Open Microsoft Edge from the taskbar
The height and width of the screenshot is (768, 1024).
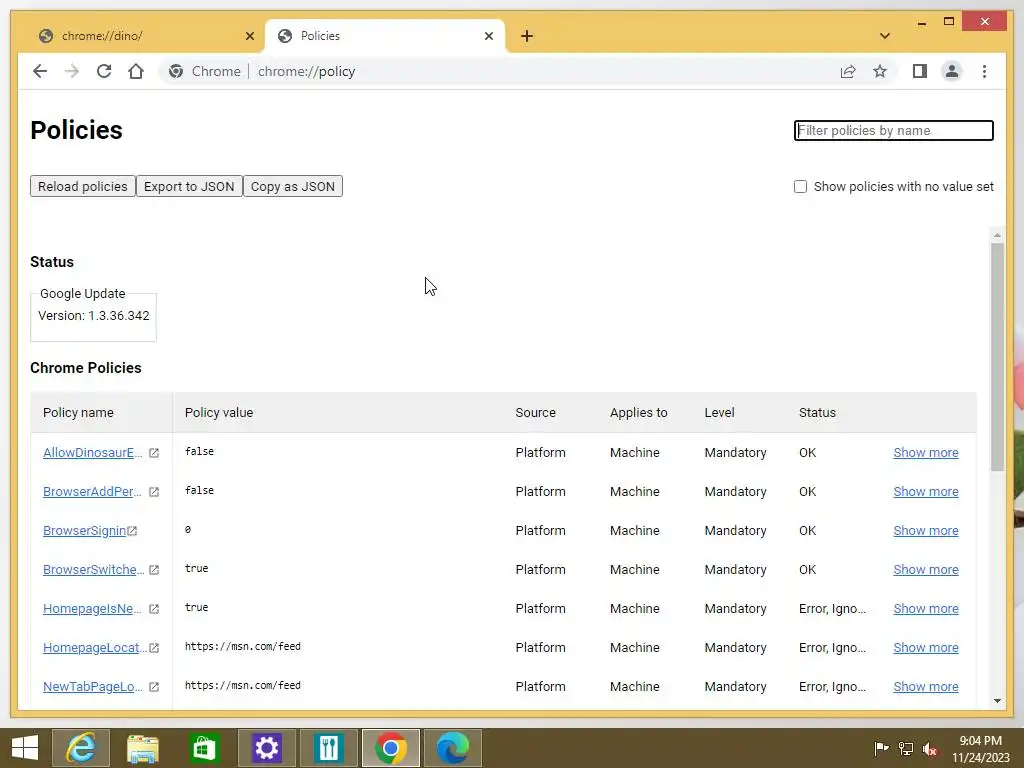(453, 748)
